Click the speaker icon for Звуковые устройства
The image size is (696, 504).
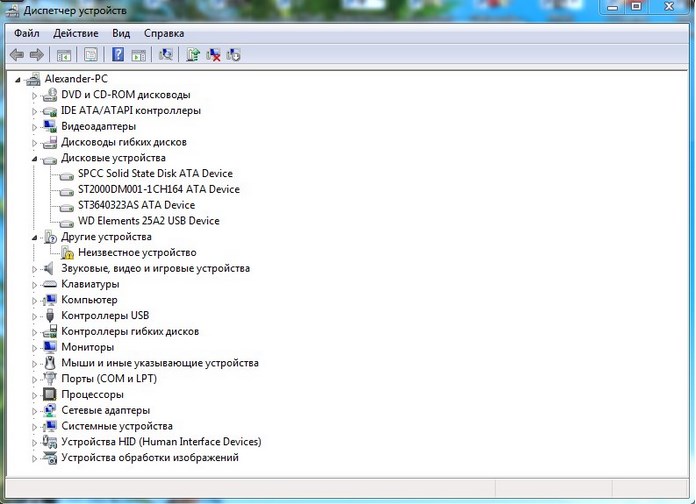[x=49, y=268]
